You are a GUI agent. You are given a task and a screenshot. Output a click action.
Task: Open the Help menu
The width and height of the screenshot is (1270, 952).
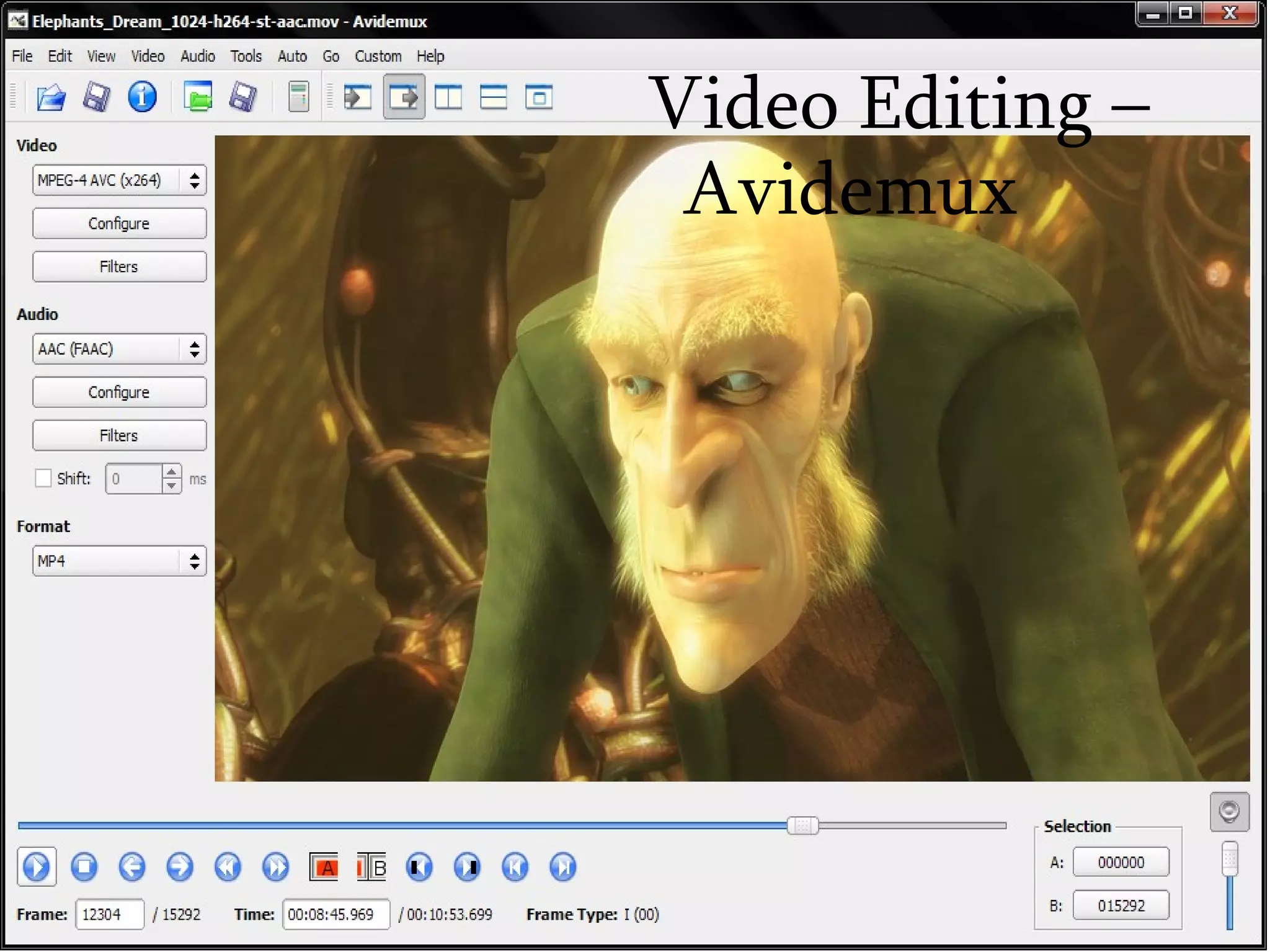coord(430,56)
